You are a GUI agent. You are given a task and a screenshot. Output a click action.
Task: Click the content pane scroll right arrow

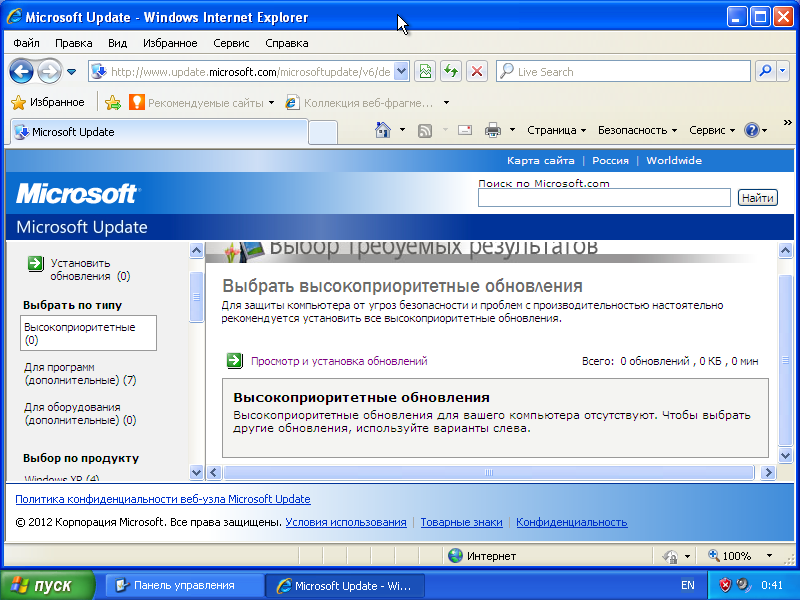pos(768,472)
